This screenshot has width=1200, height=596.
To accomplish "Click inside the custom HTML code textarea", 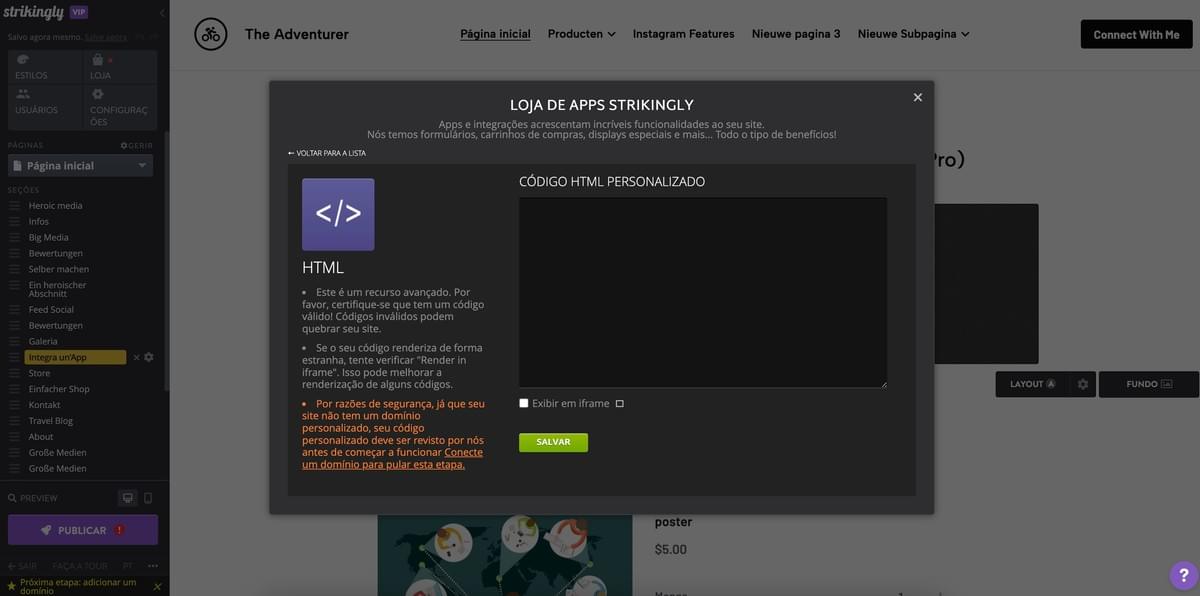I will tap(703, 292).
